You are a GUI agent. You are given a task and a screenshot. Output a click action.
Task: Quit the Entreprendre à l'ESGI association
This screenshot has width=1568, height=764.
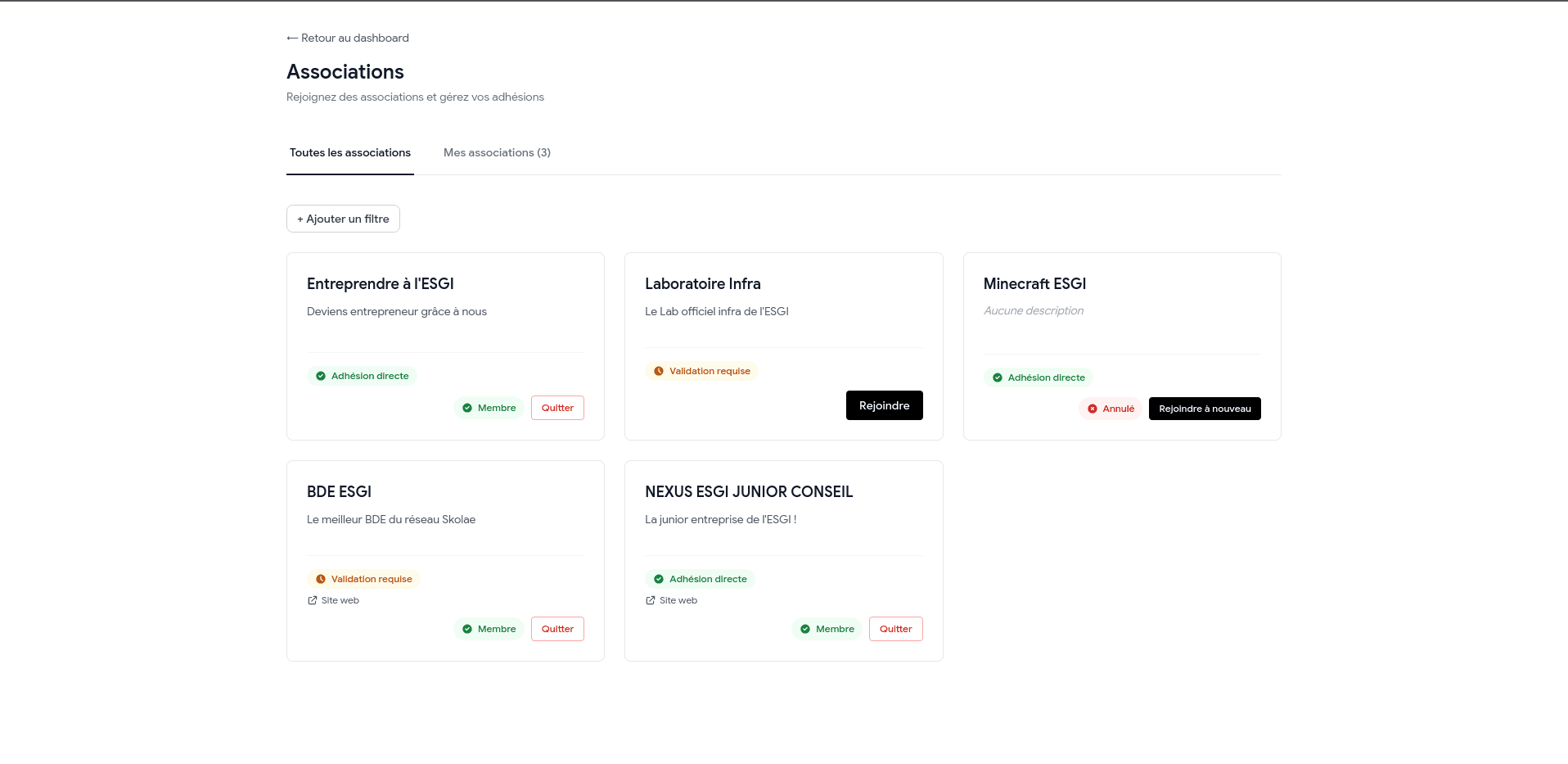[x=557, y=408]
